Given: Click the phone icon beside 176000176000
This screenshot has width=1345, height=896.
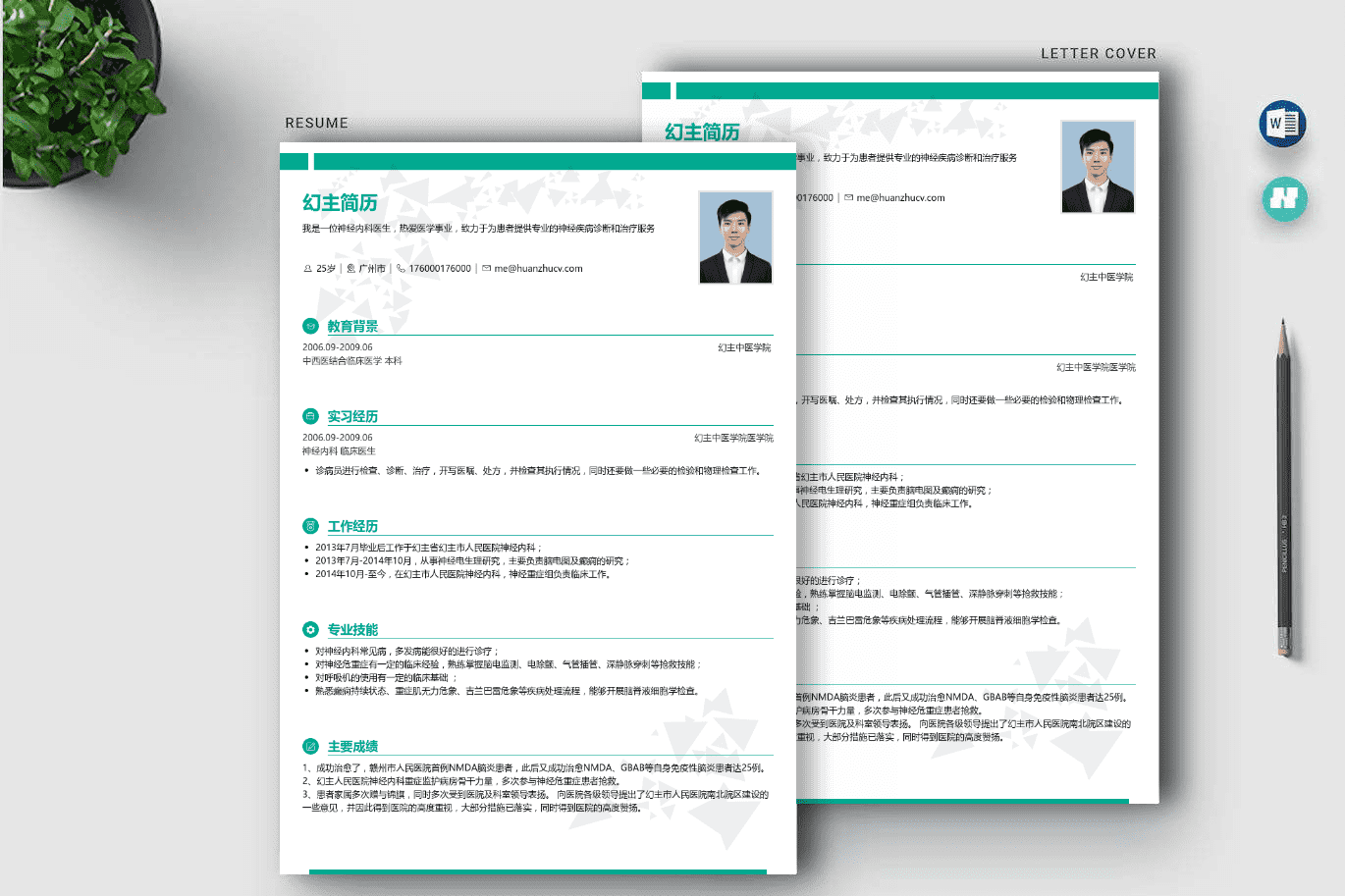Looking at the screenshot, I should click(401, 268).
